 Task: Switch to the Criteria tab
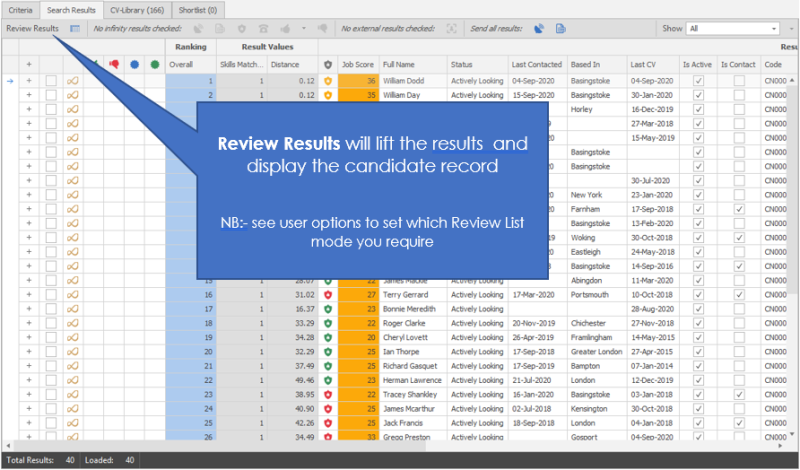click(x=22, y=9)
